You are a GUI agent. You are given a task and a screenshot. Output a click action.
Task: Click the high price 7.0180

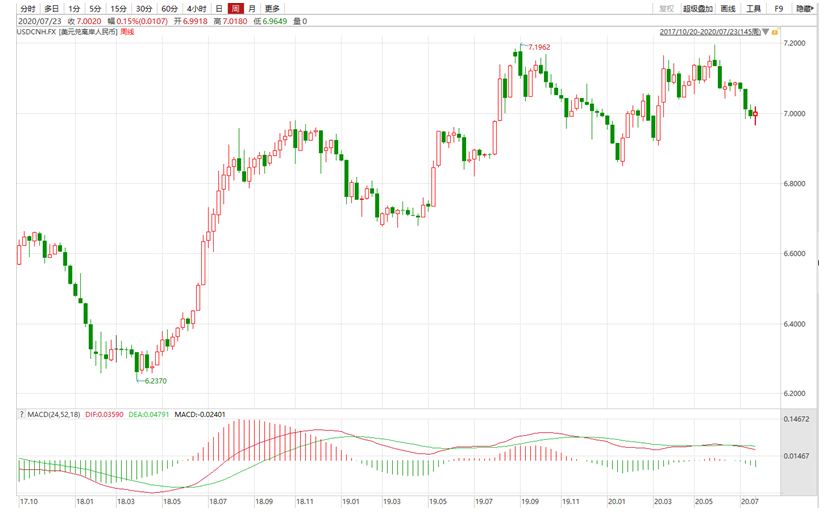coord(235,21)
